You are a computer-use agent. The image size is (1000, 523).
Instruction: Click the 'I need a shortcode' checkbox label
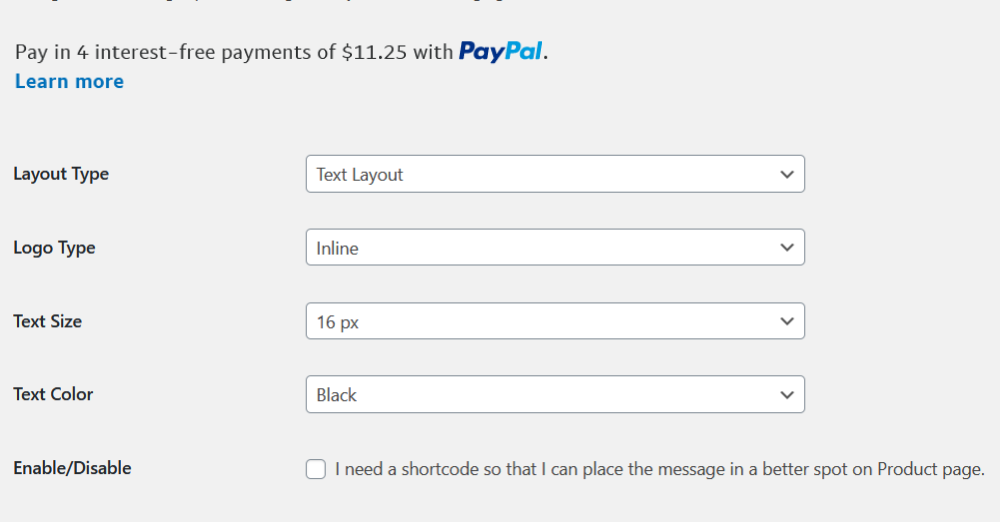pyautogui.click(x=660, y=469)
